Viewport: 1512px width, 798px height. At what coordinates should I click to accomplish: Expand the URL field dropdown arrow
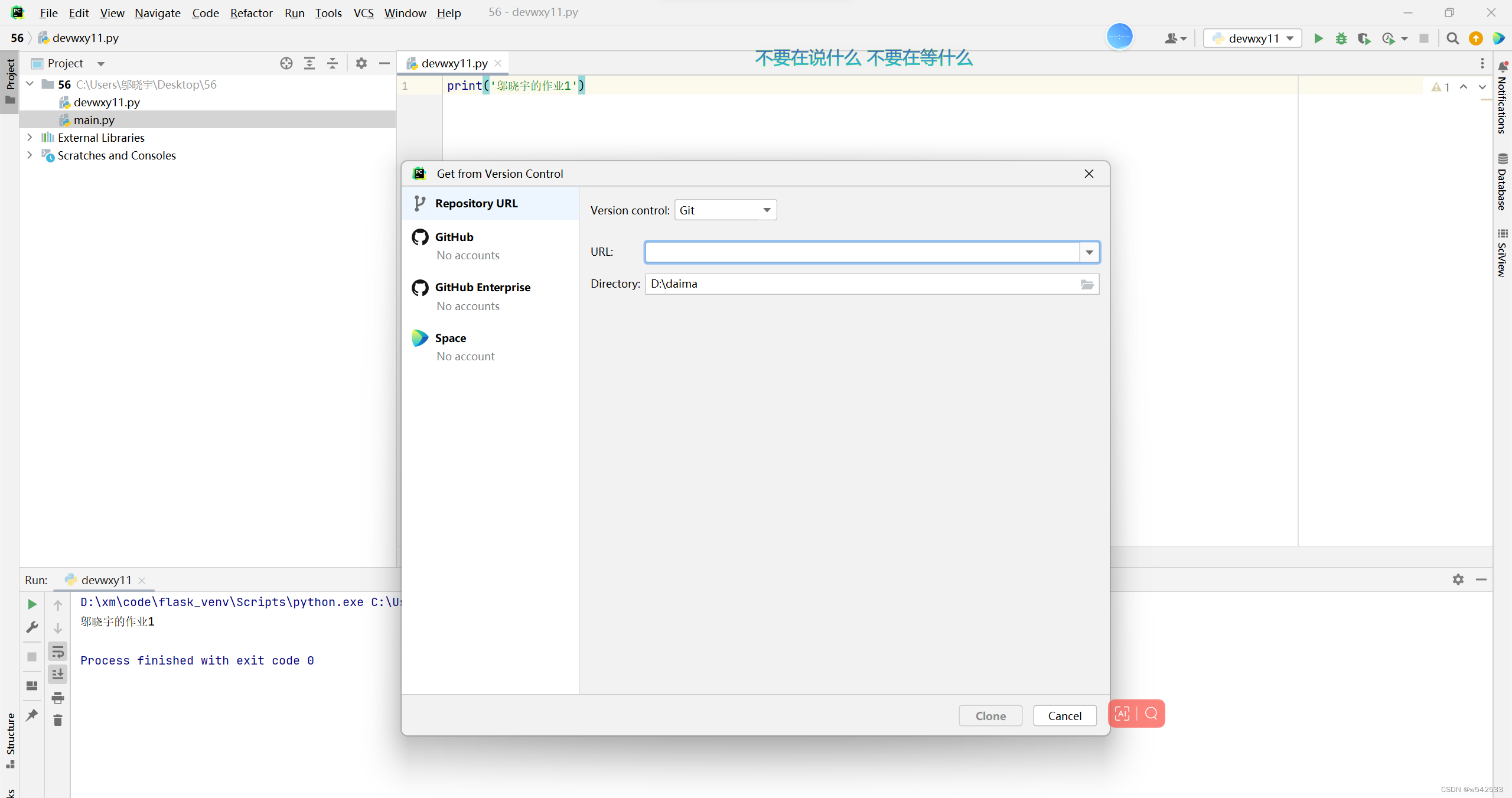pyautogui.click(x=1089, y=252)
